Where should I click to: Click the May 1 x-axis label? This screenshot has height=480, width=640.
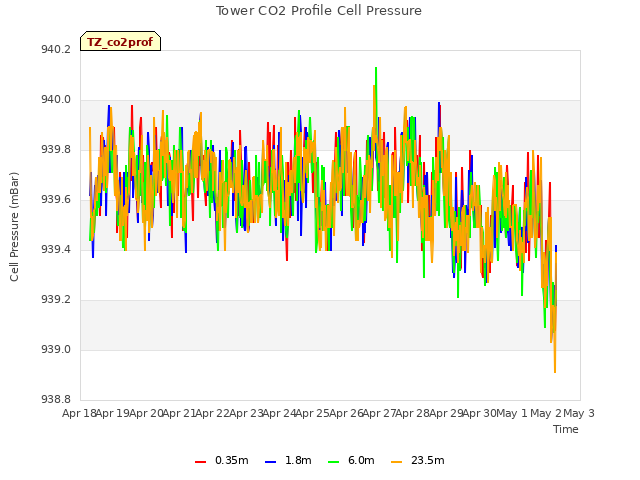511,413
